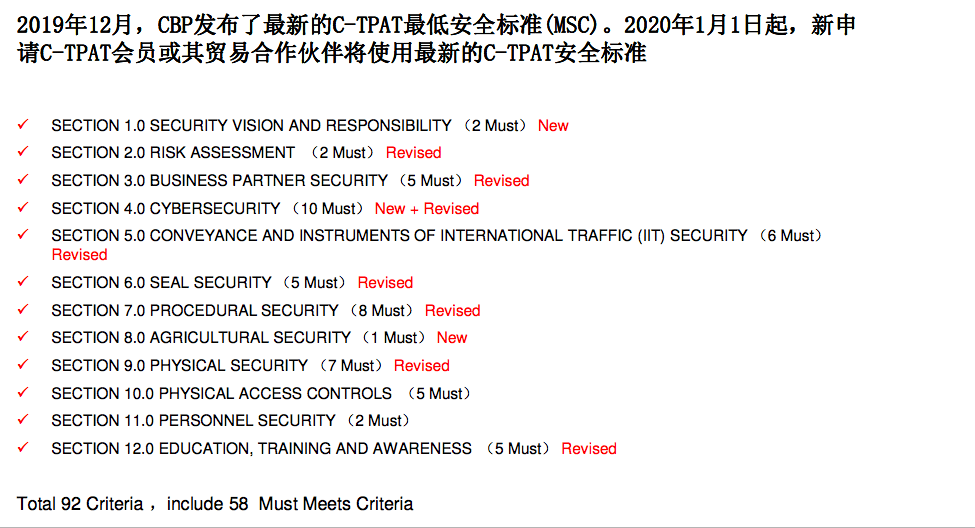
Task: Click the checkmark beside Section 5.0 Conveyance
Action: pyautogui.click(x=23, y=235)
